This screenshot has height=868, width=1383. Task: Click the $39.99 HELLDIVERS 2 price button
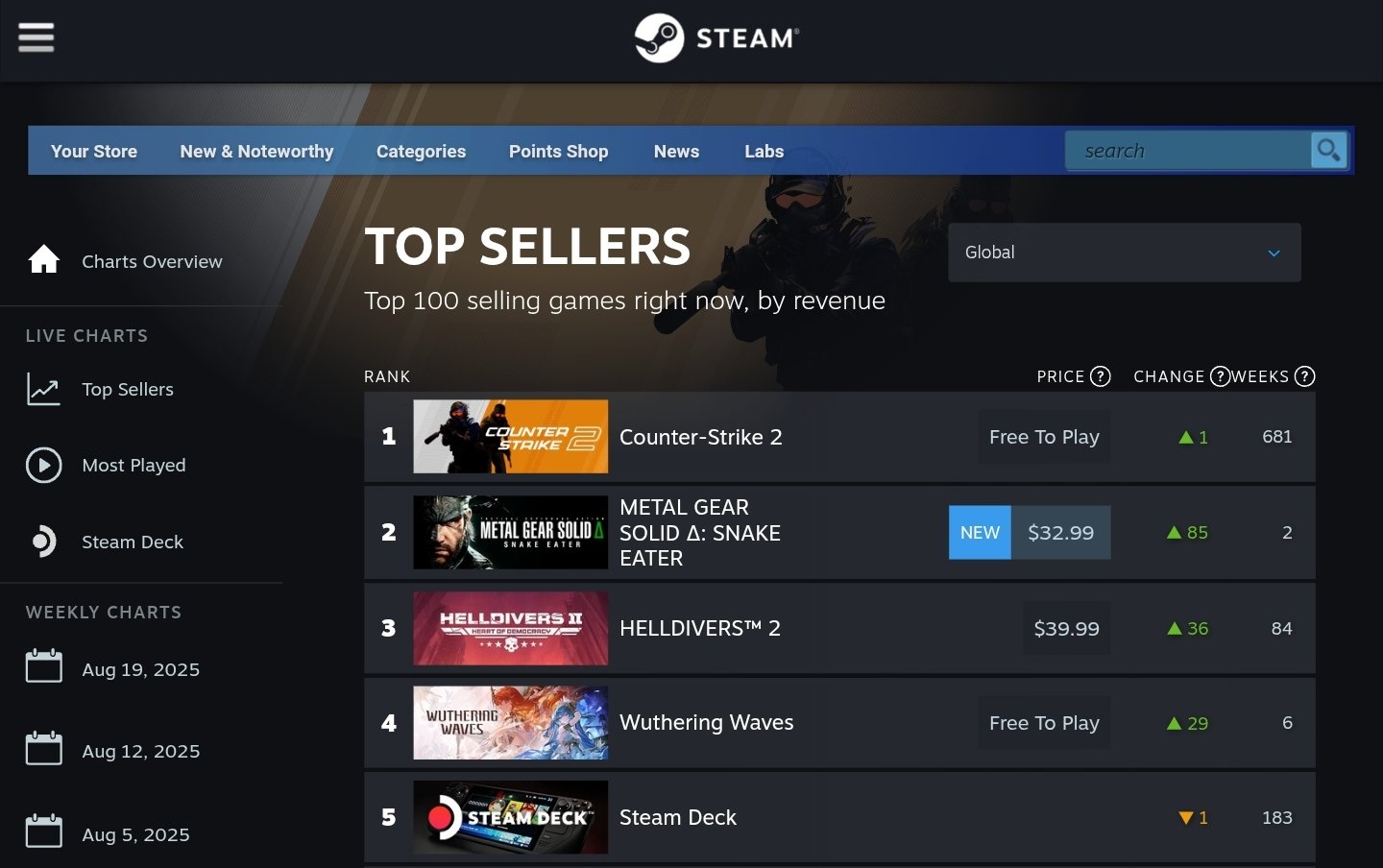[x=1066, y=629]
